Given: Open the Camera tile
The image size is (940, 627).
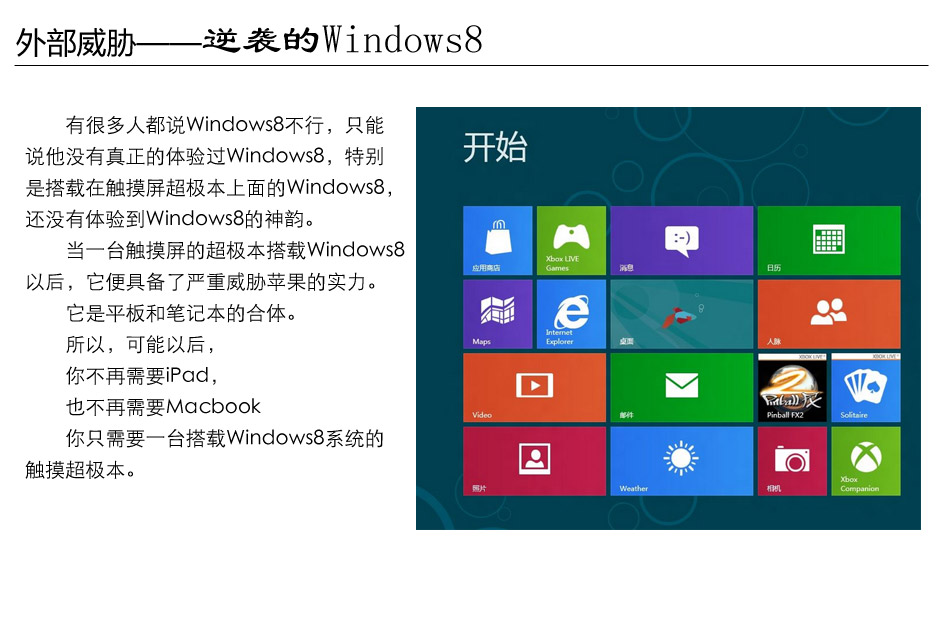Looking at the screenshot, I should (792, 460).
